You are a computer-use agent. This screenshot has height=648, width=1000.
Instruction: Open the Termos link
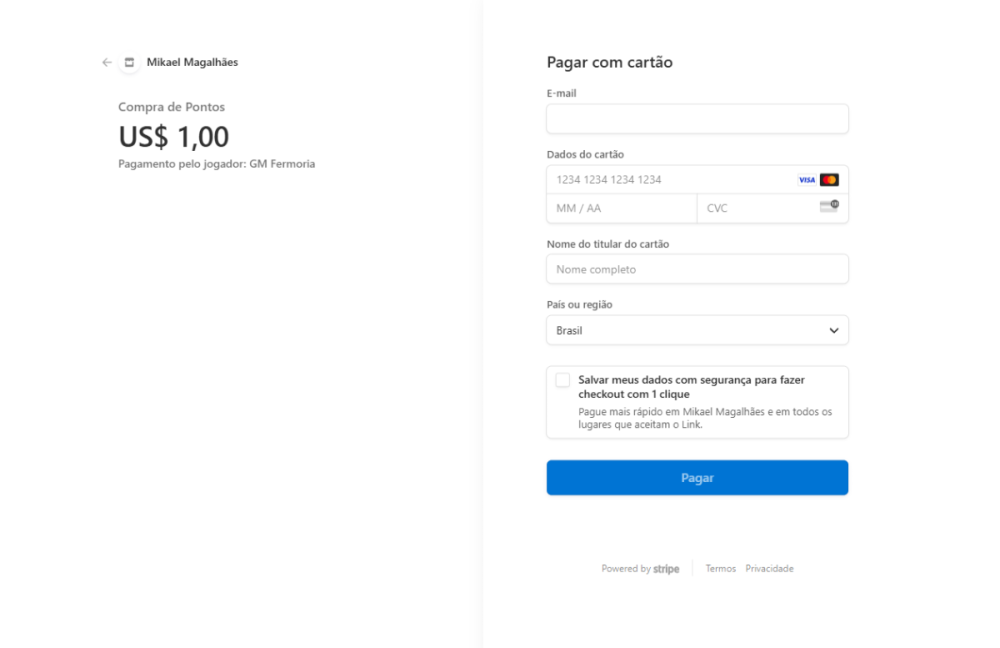(720, 569)
